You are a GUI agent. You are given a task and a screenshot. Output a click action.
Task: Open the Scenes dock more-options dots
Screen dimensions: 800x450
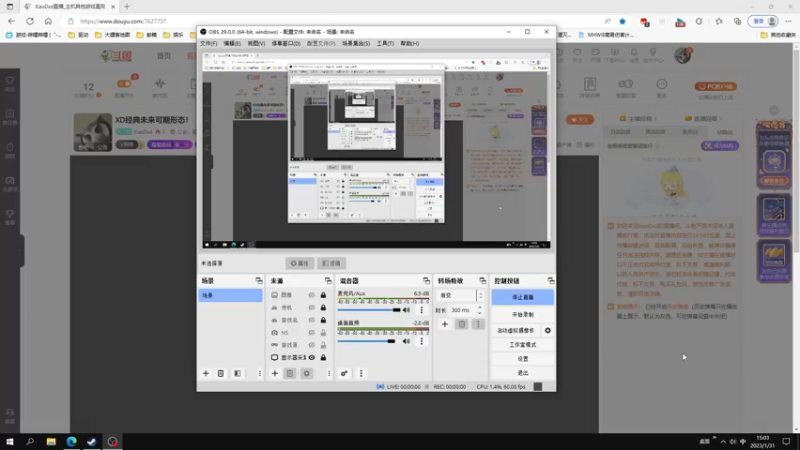(x=259, y=373)
